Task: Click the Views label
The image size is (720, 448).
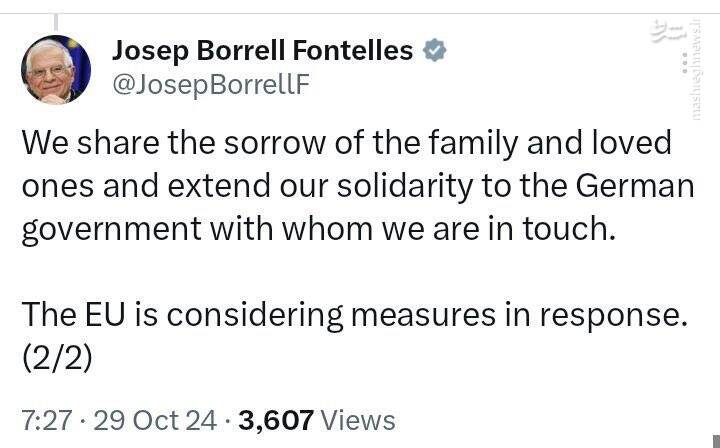Action: pos(359,420)
